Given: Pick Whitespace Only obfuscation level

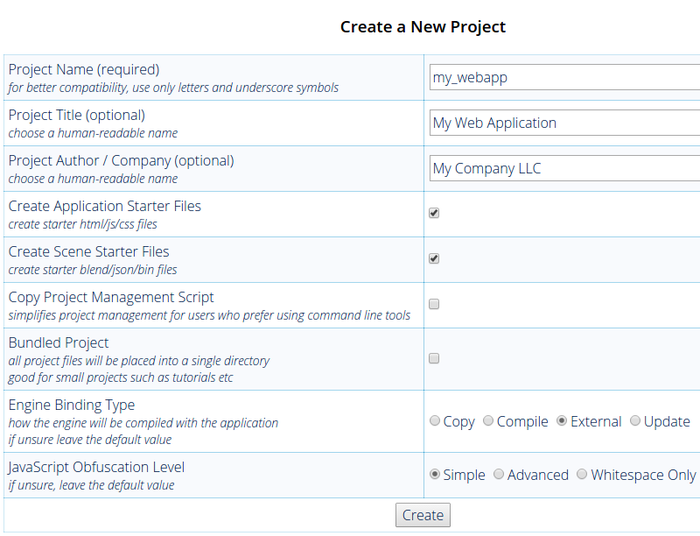Looking at the screenshot, I should 582,474.
